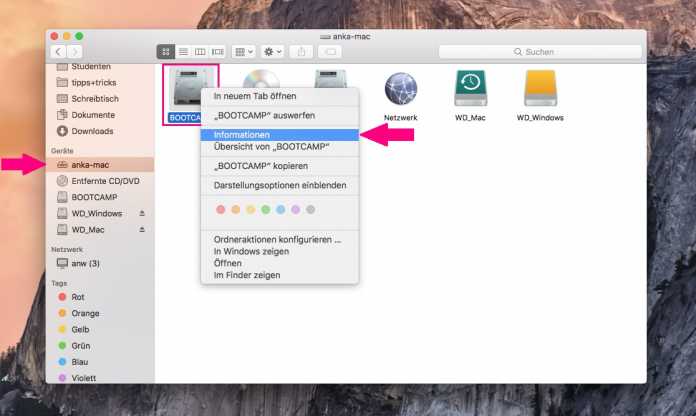The height and width of the screenshot is (416, 696).
Task: Open the arrange-by dropdown in the toolbar
Action: pyautogui.click(x=243, y=51)
